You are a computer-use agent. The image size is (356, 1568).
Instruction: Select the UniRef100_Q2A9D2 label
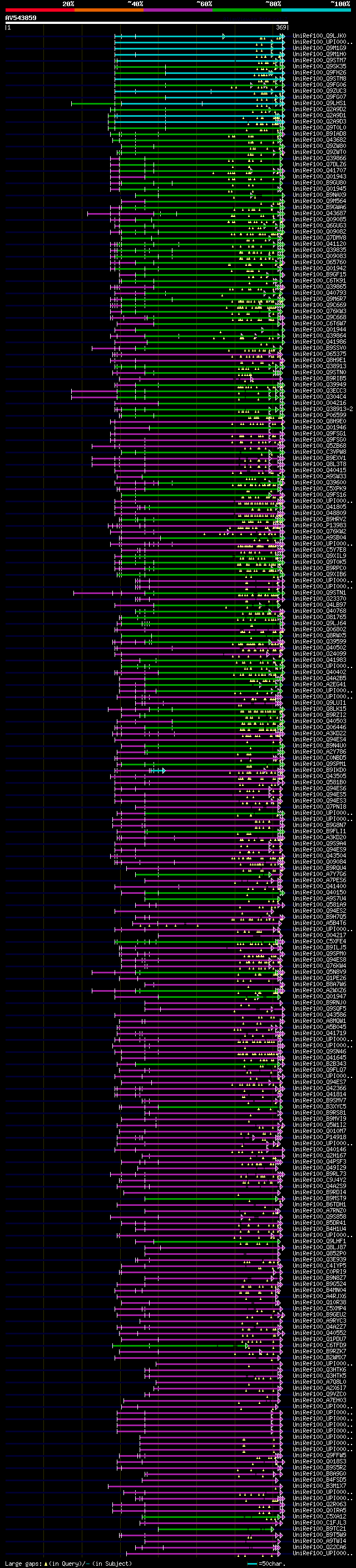(x=319, y=110)
